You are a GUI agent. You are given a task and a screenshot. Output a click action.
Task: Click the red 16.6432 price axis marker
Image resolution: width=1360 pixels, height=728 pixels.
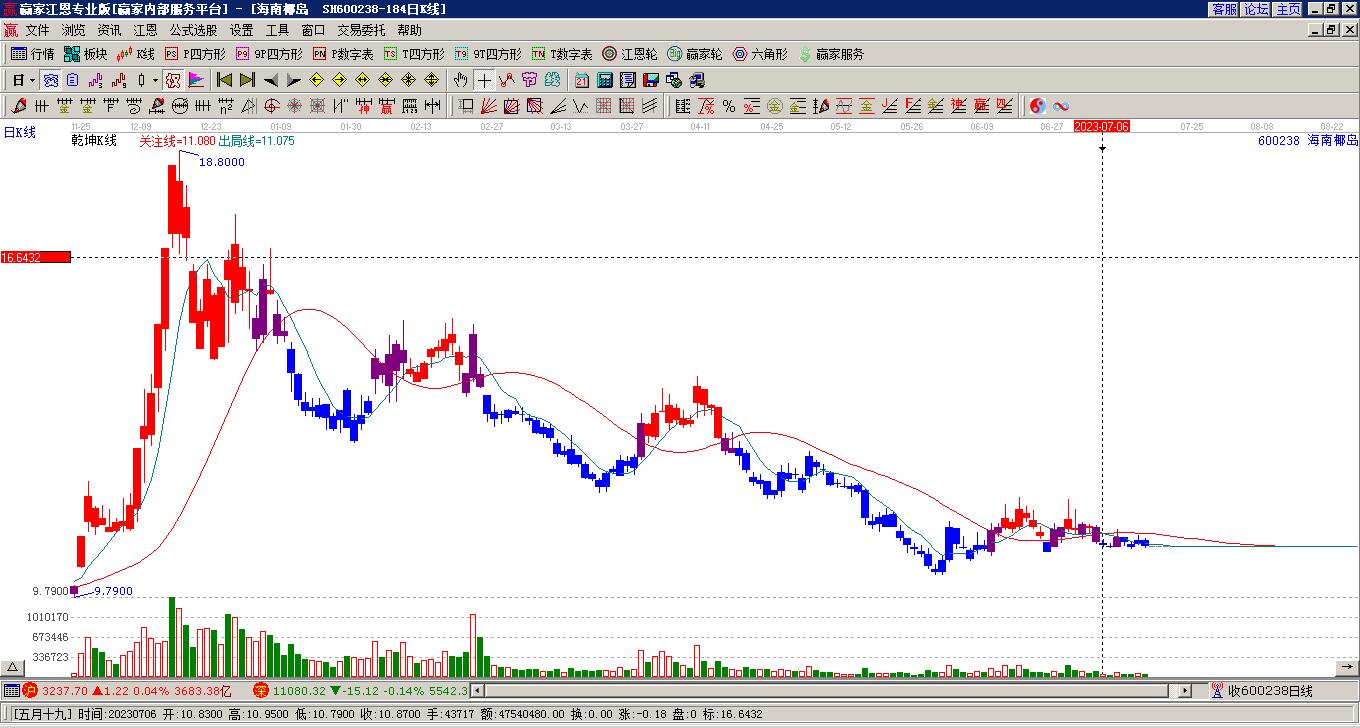click(x=36, y=257)
